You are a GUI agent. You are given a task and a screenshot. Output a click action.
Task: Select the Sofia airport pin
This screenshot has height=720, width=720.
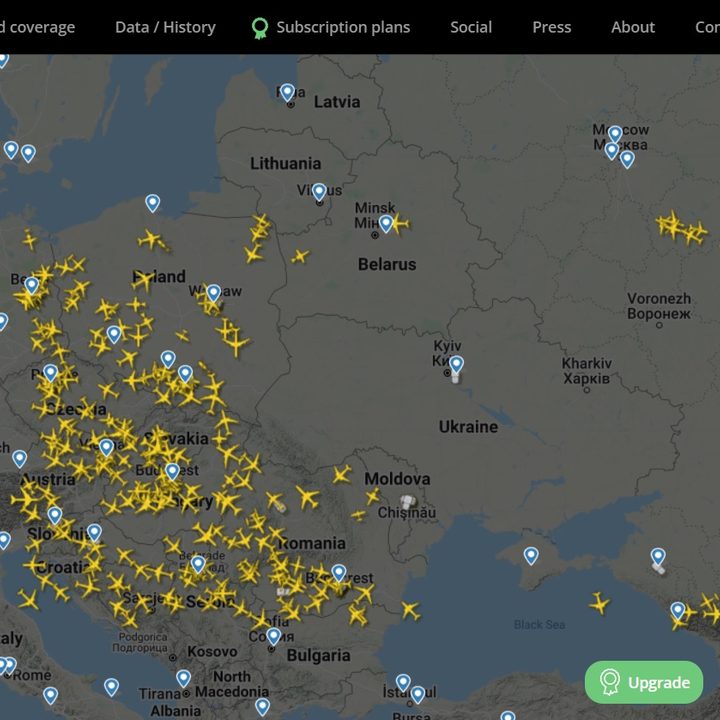274,636
